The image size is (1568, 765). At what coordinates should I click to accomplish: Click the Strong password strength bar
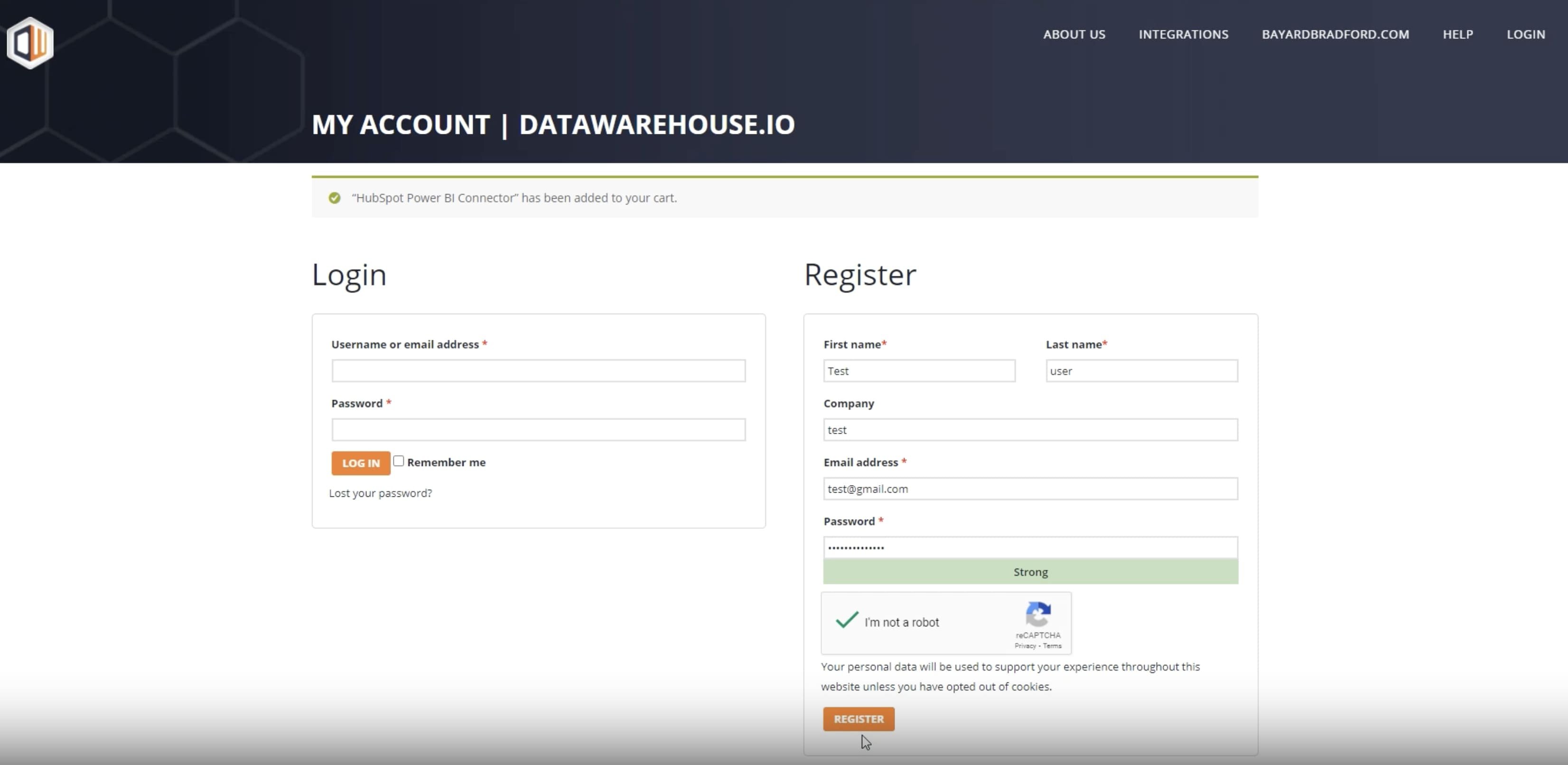1030,572
